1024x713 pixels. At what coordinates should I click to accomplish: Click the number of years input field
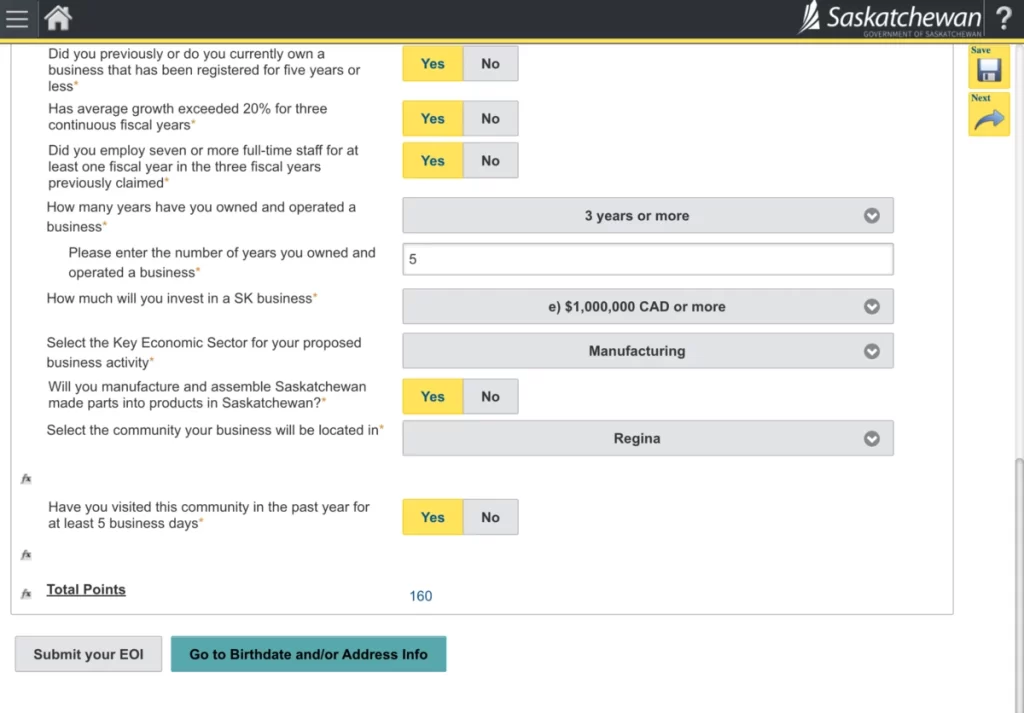click(647, 259)
